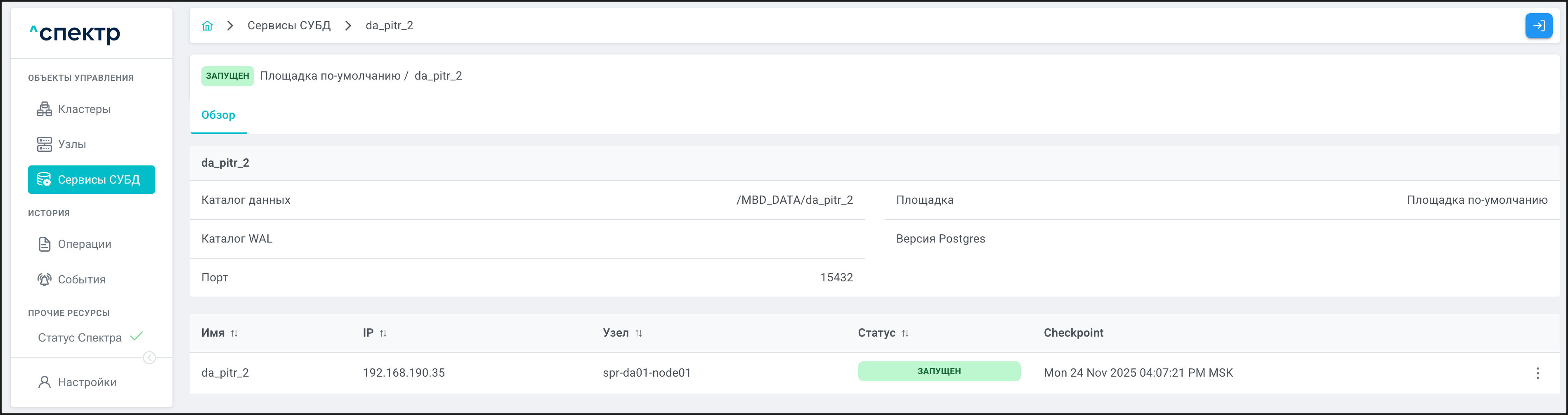Open Статус Спектра page
The width and height of the screenshot is (1568, 415).
tap(80, 338)
